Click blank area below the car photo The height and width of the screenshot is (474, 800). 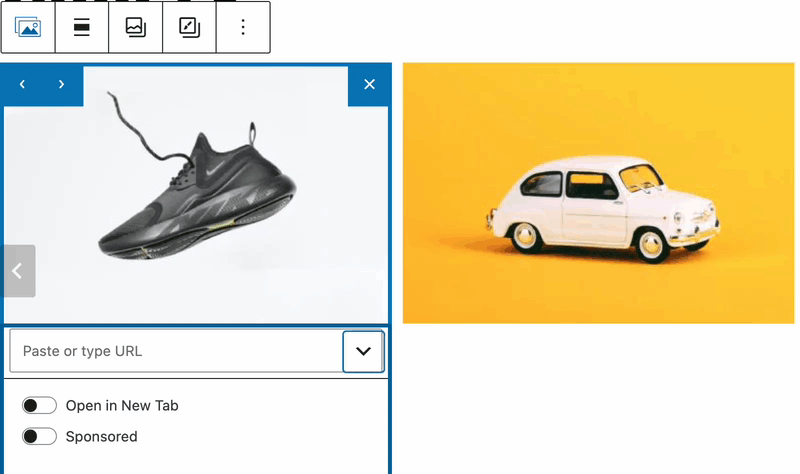[598, 400]
